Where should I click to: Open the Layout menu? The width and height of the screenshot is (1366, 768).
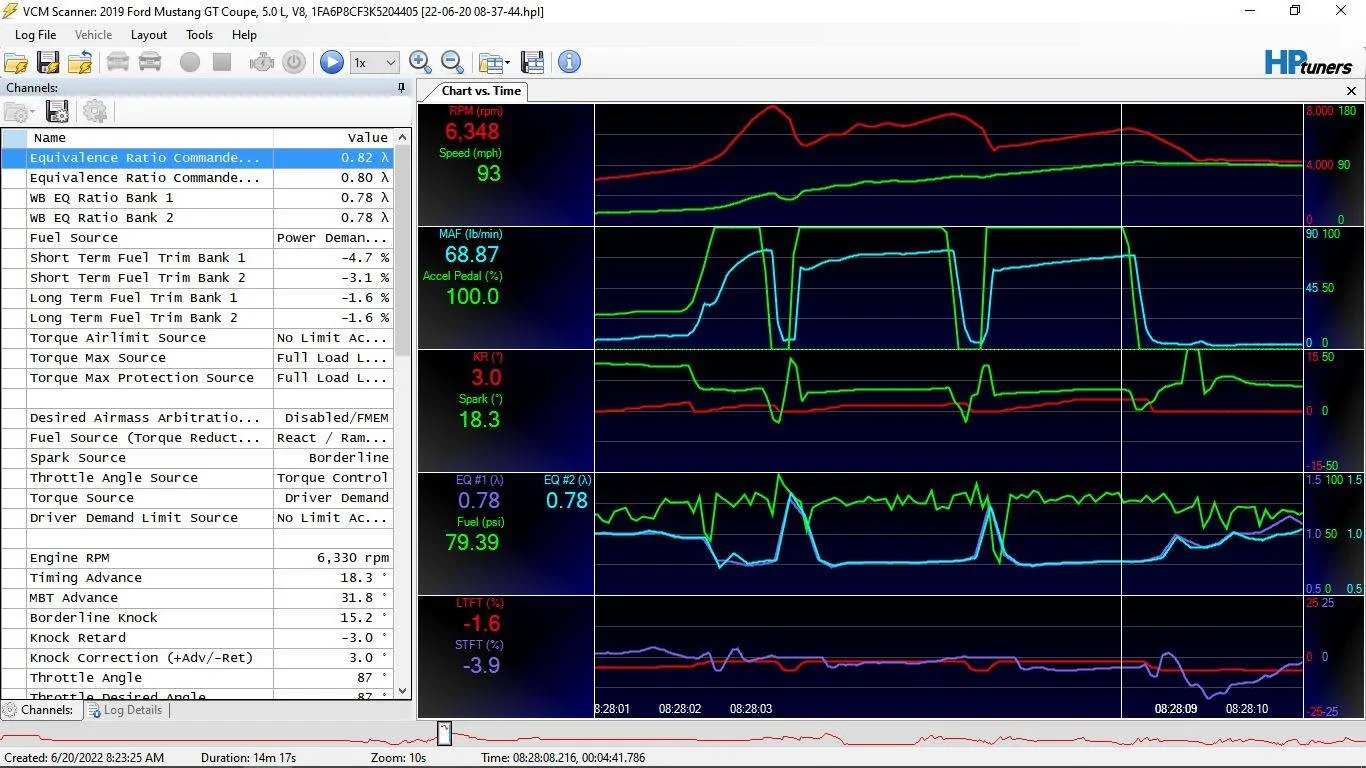tap(149, 35)
